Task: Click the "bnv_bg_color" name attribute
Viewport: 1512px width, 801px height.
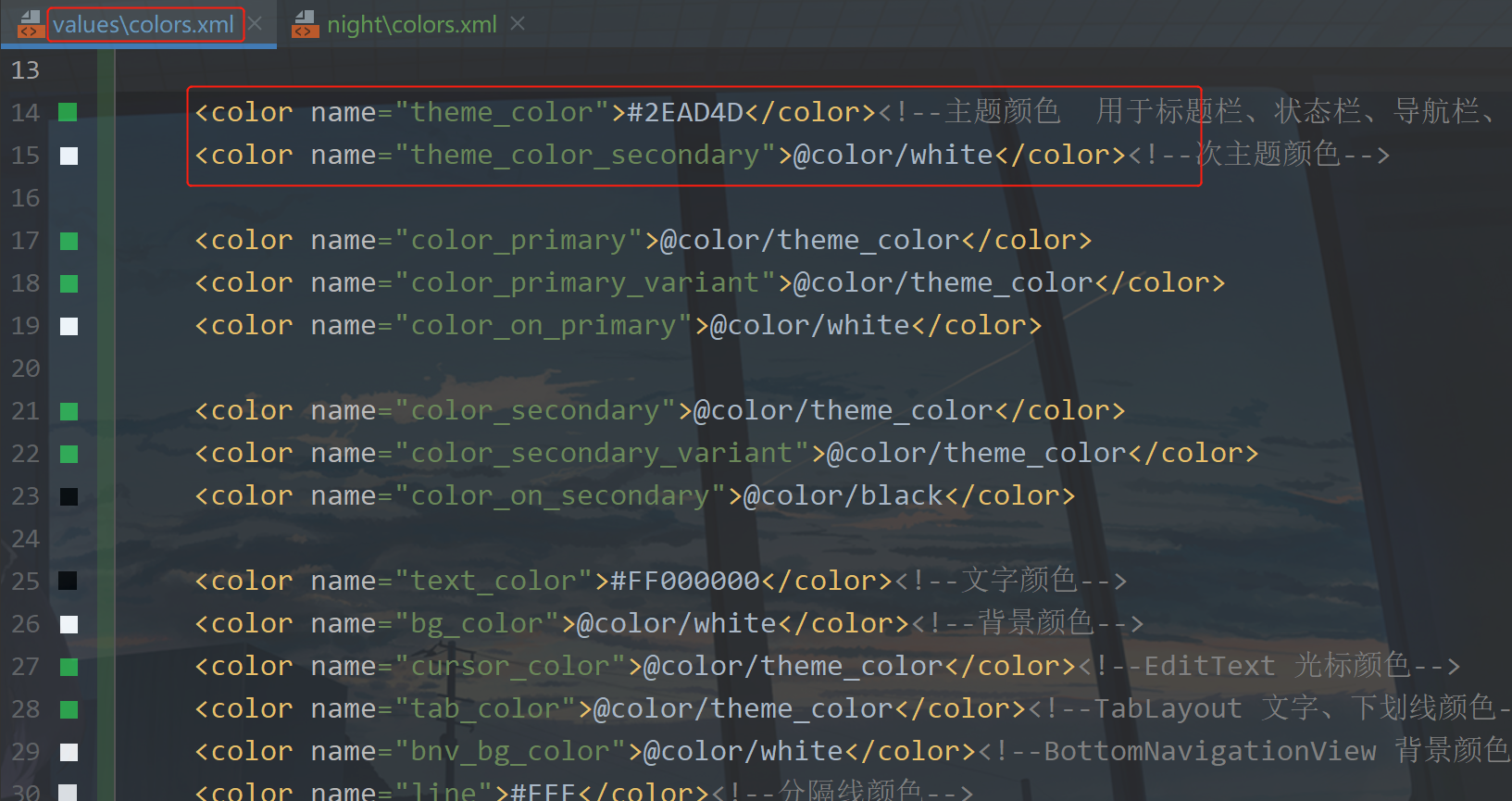Action: click(511, 752)
